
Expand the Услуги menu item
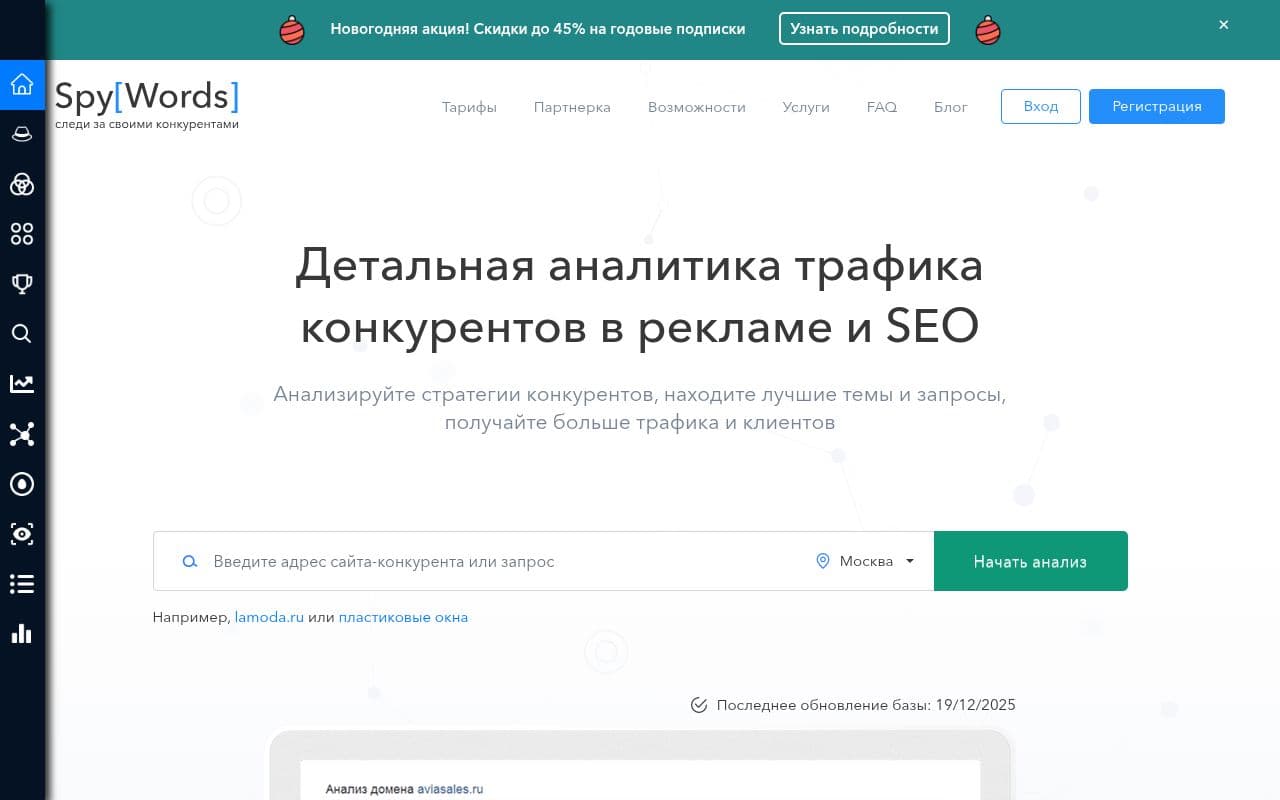click(x=805, y=107)
